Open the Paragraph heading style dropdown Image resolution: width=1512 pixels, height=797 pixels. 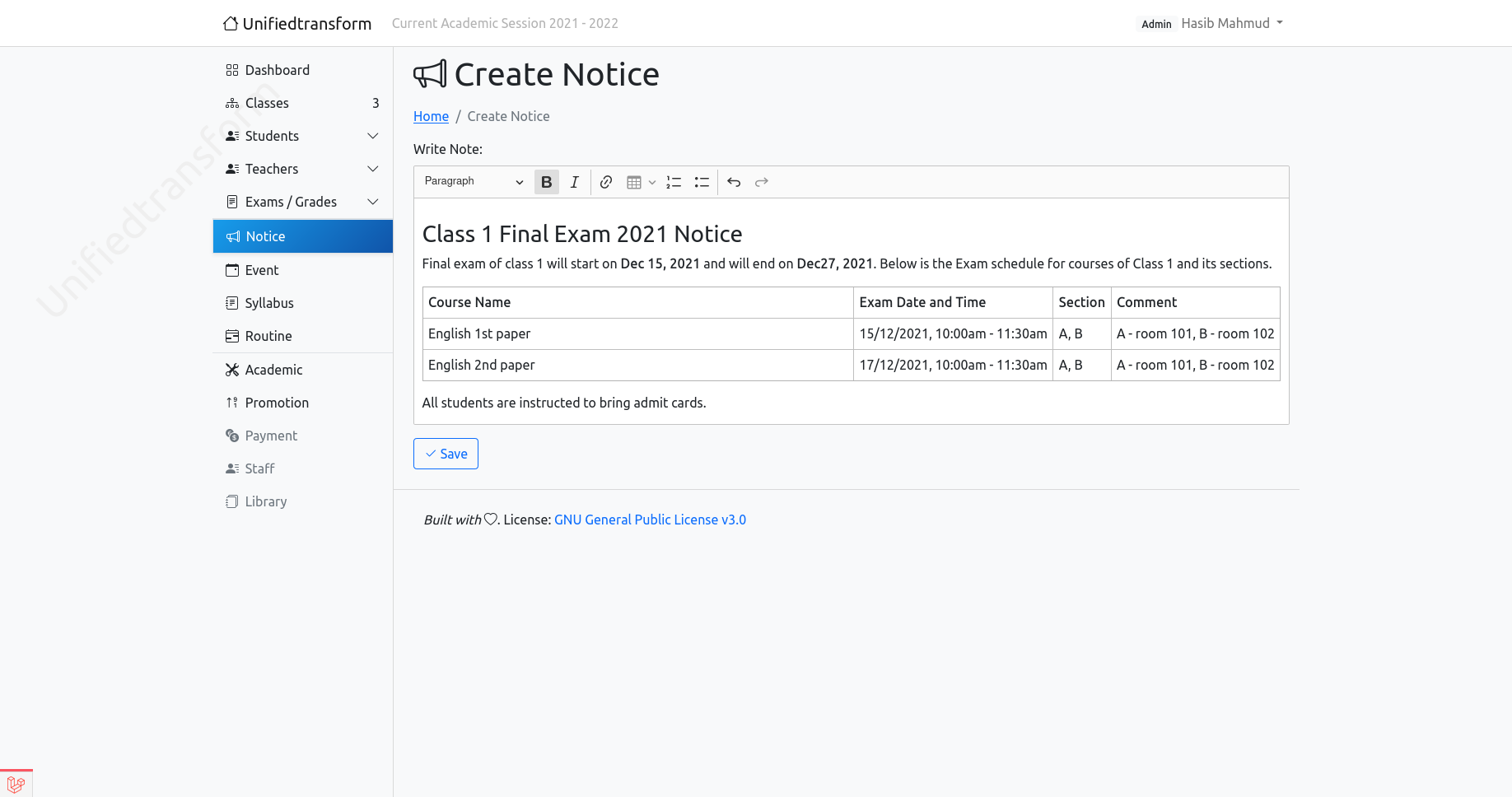point(474,182)
